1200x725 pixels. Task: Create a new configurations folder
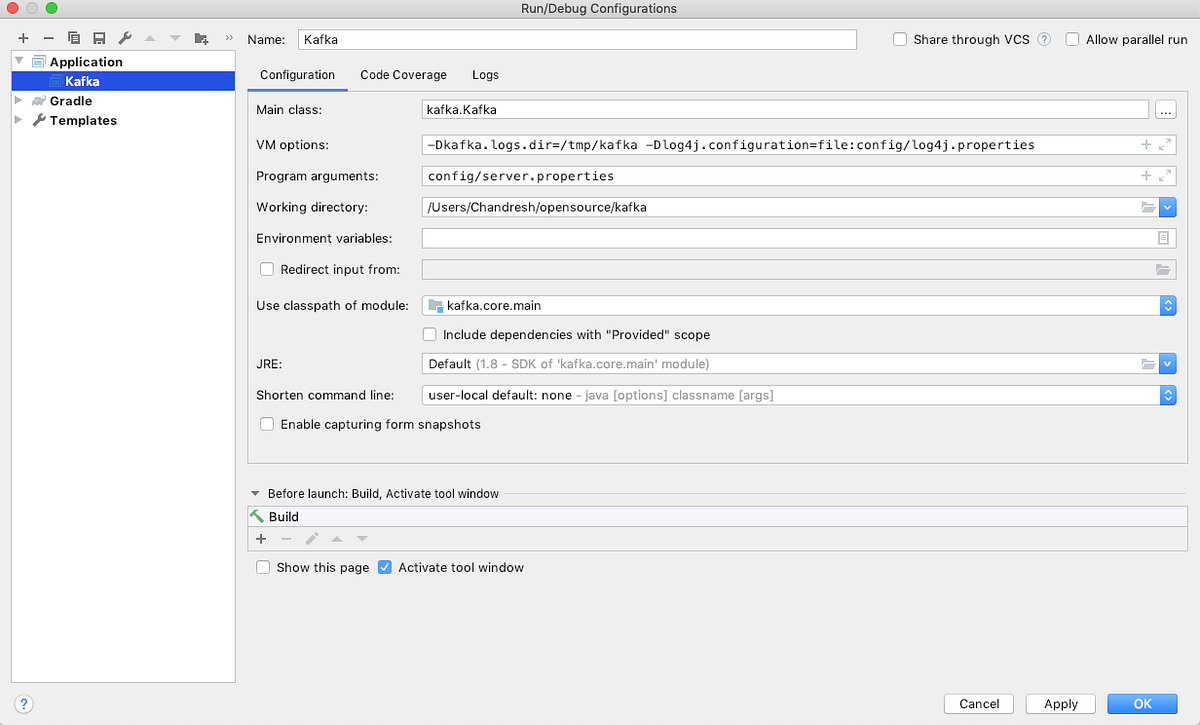200,38
